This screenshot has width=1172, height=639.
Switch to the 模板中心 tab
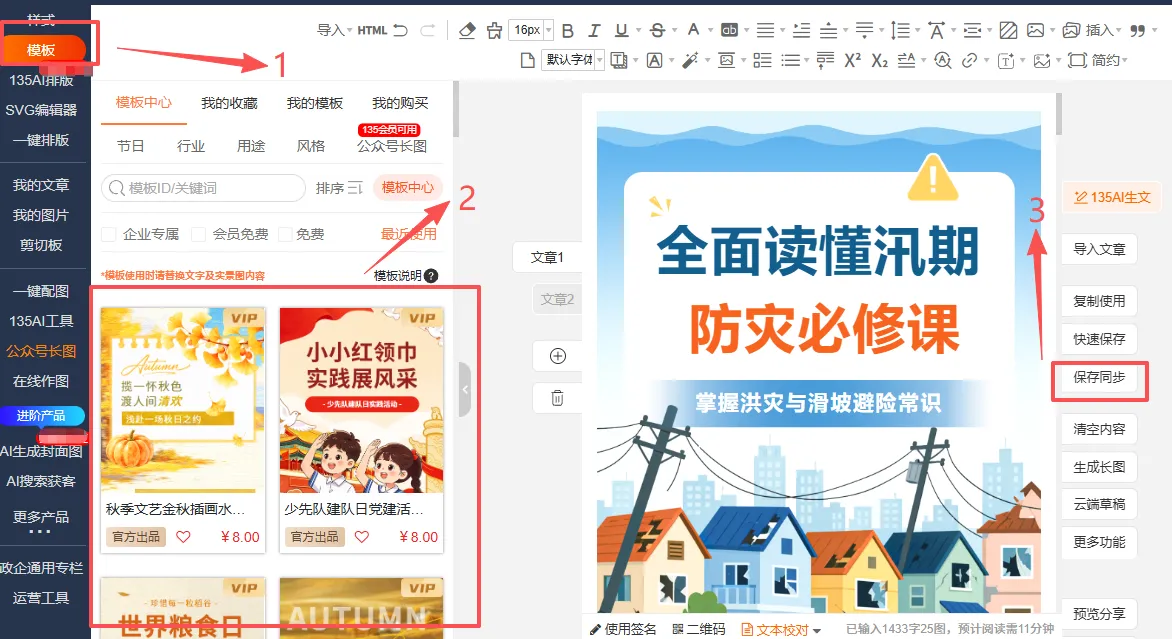pos(144,102)
